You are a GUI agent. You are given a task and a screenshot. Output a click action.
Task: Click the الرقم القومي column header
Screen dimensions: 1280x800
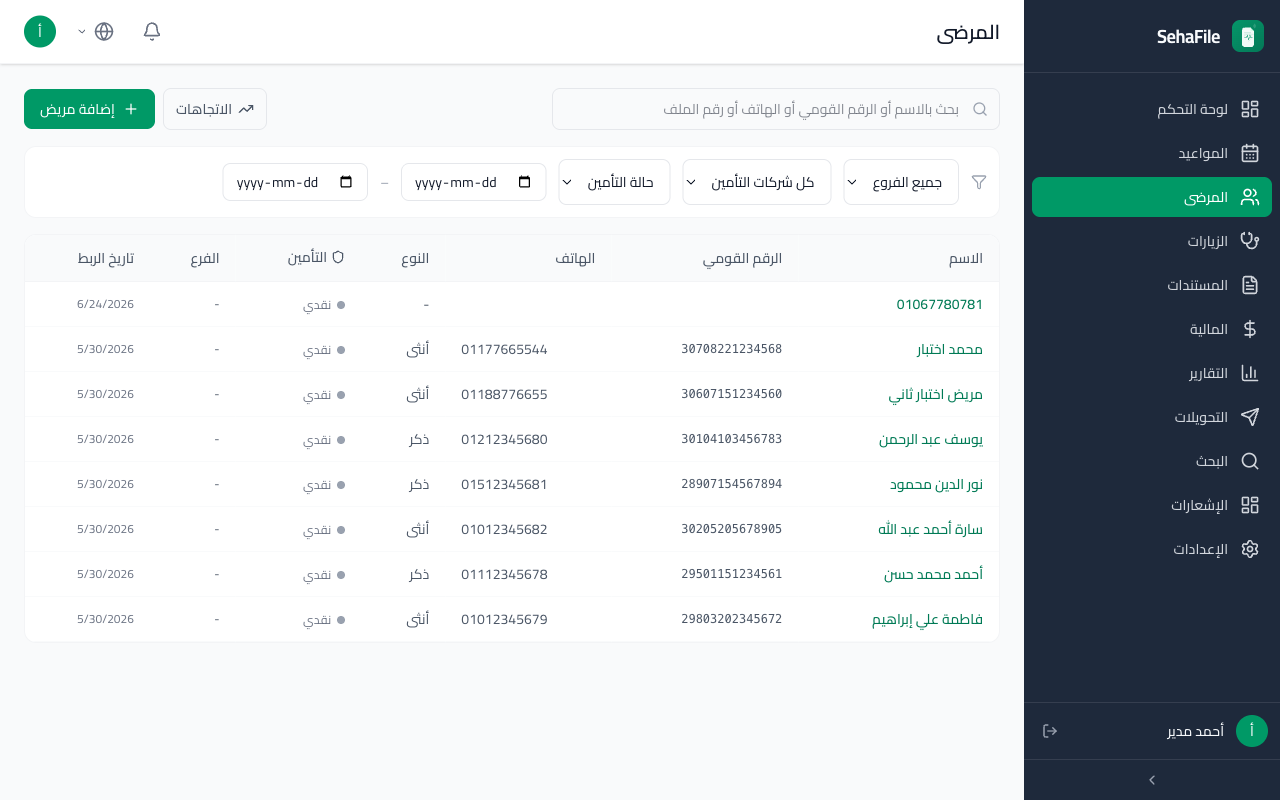click(x=742, y=258)
